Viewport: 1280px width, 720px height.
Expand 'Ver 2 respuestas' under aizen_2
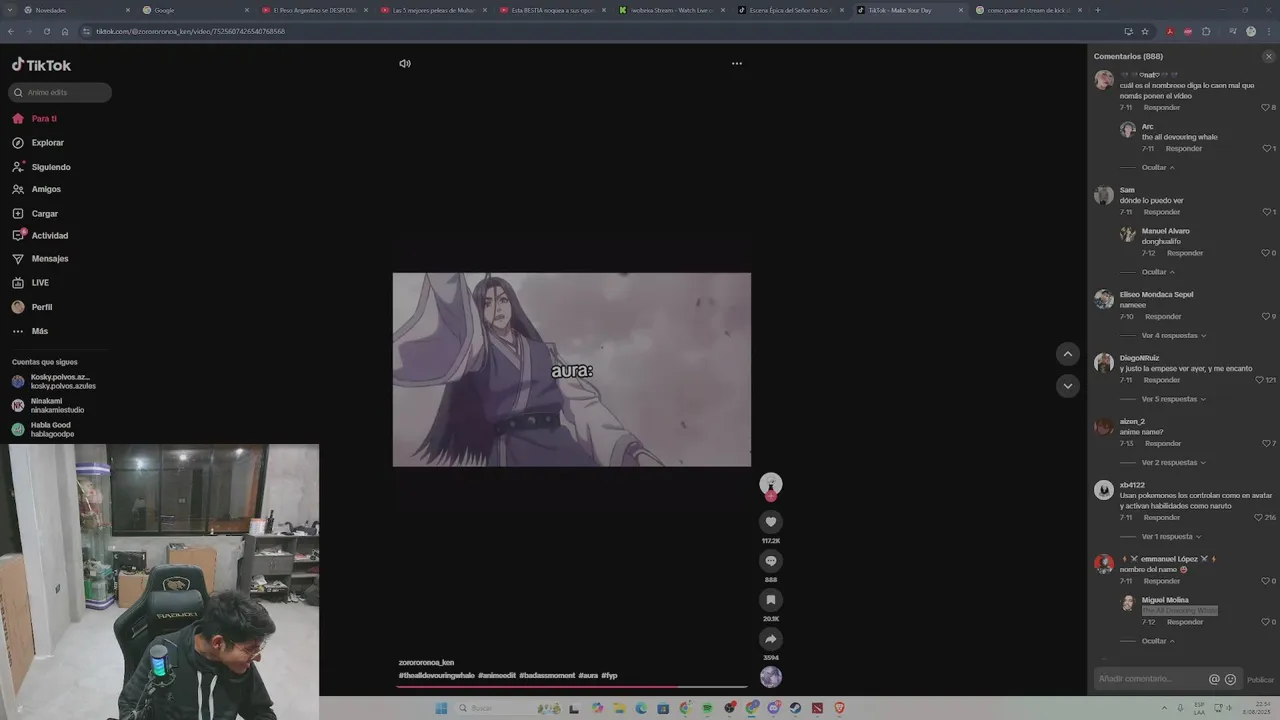coord(1174,462)
